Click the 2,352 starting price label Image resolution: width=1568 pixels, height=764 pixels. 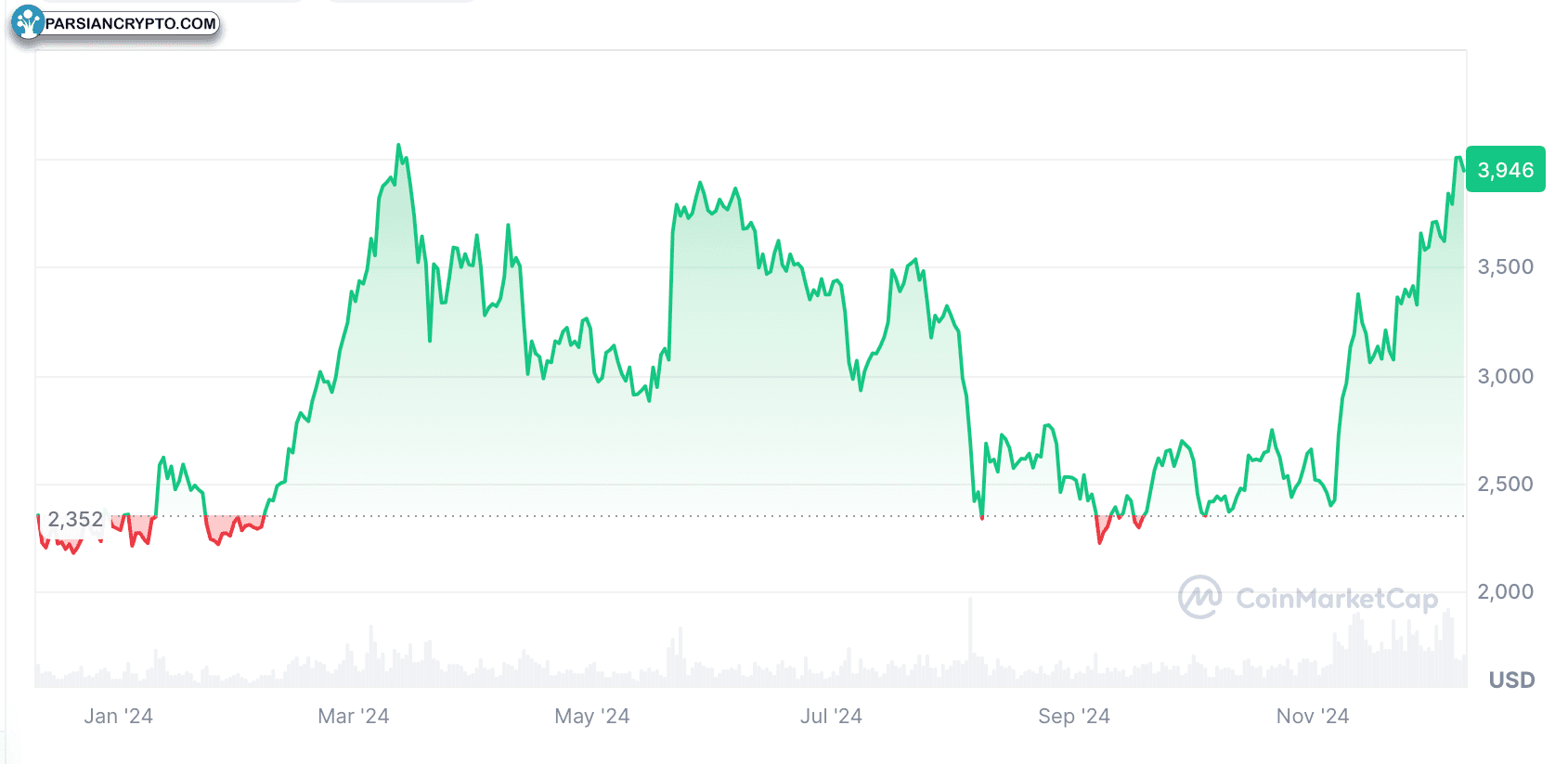[75, 520]
